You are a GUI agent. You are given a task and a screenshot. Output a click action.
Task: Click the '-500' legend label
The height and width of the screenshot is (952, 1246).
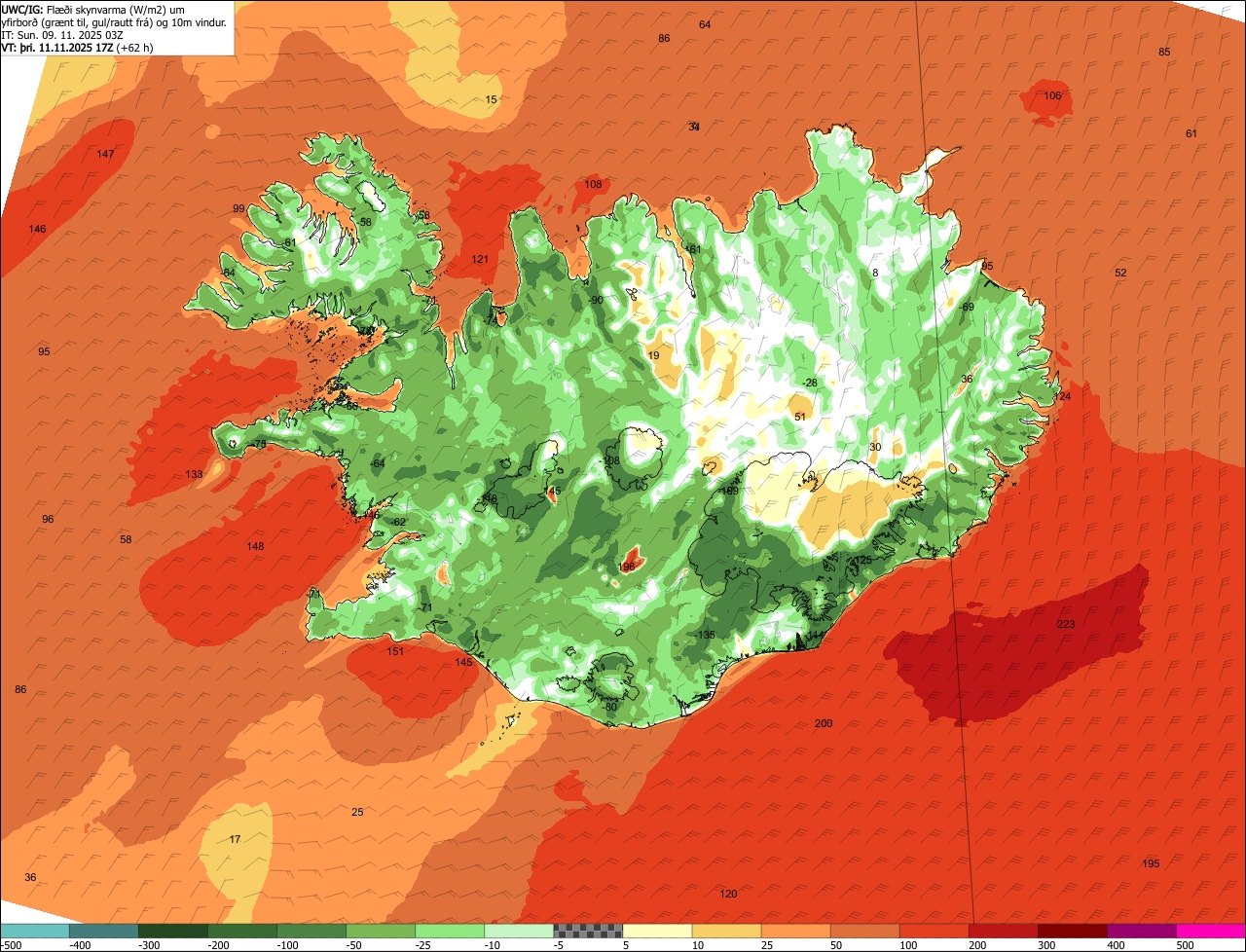(12, 944)
